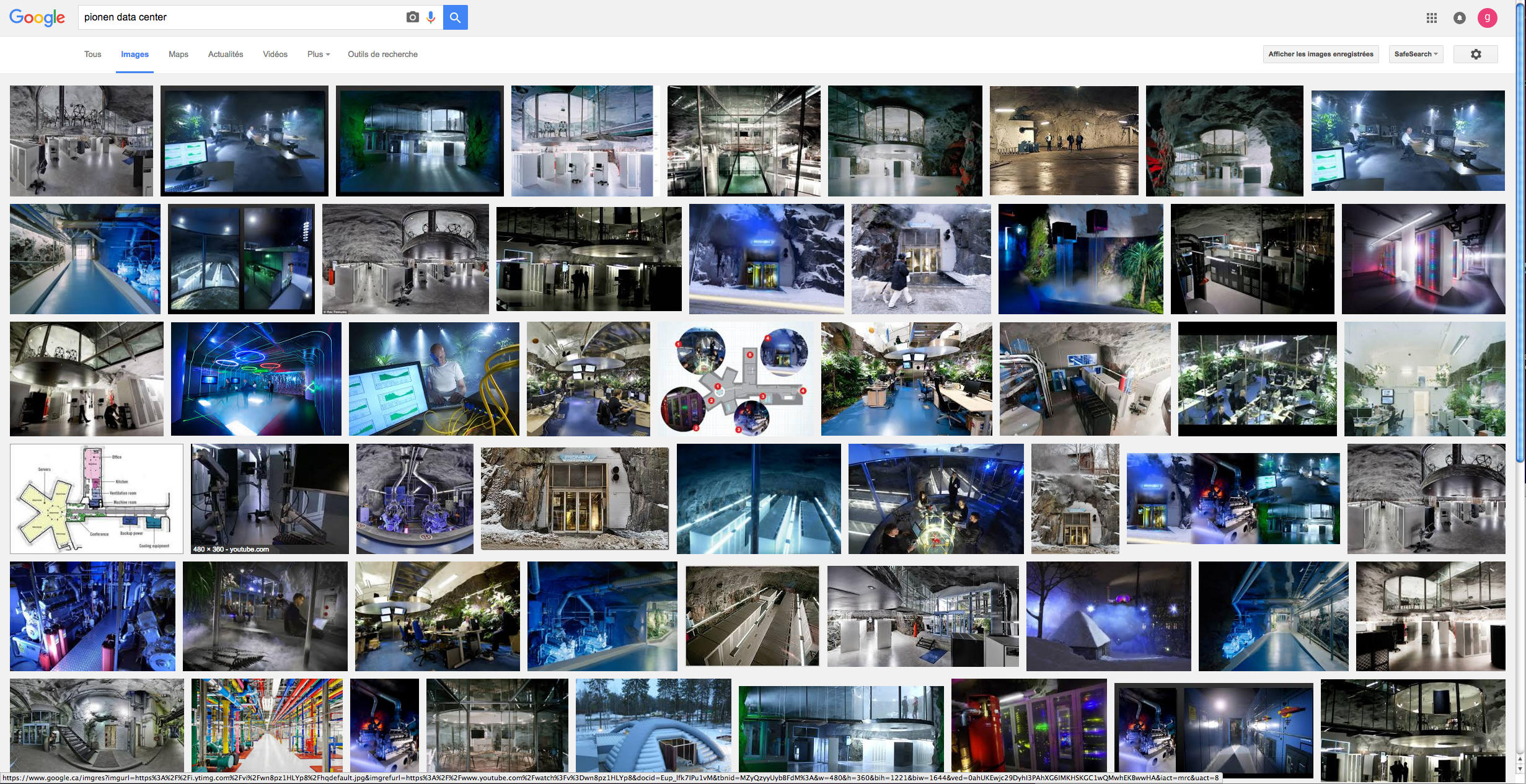The width and height of the screenshot is (1526, 784).
Task: Open Outils de recherche options
Action: [x=382, y=55]
